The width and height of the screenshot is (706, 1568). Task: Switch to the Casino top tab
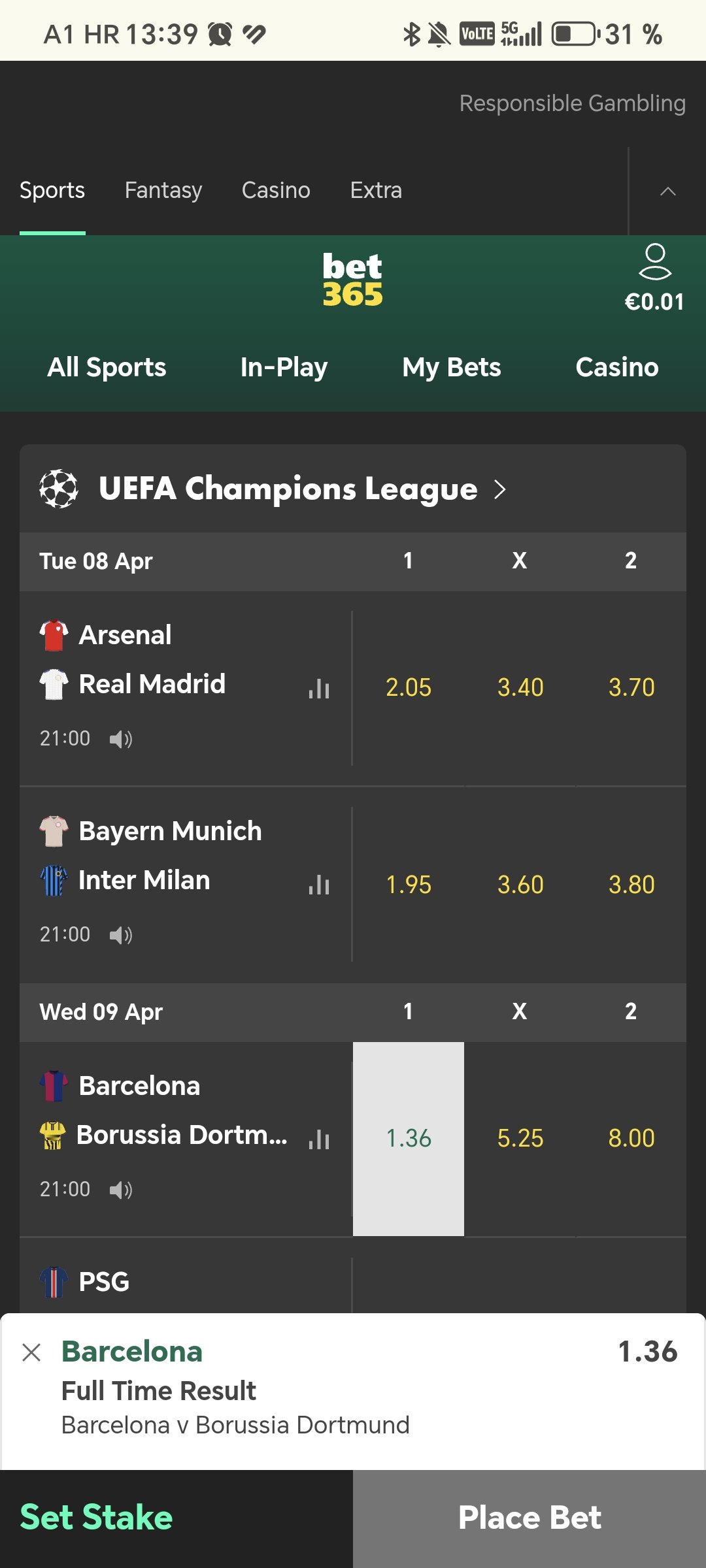click(x=276, y=191)
